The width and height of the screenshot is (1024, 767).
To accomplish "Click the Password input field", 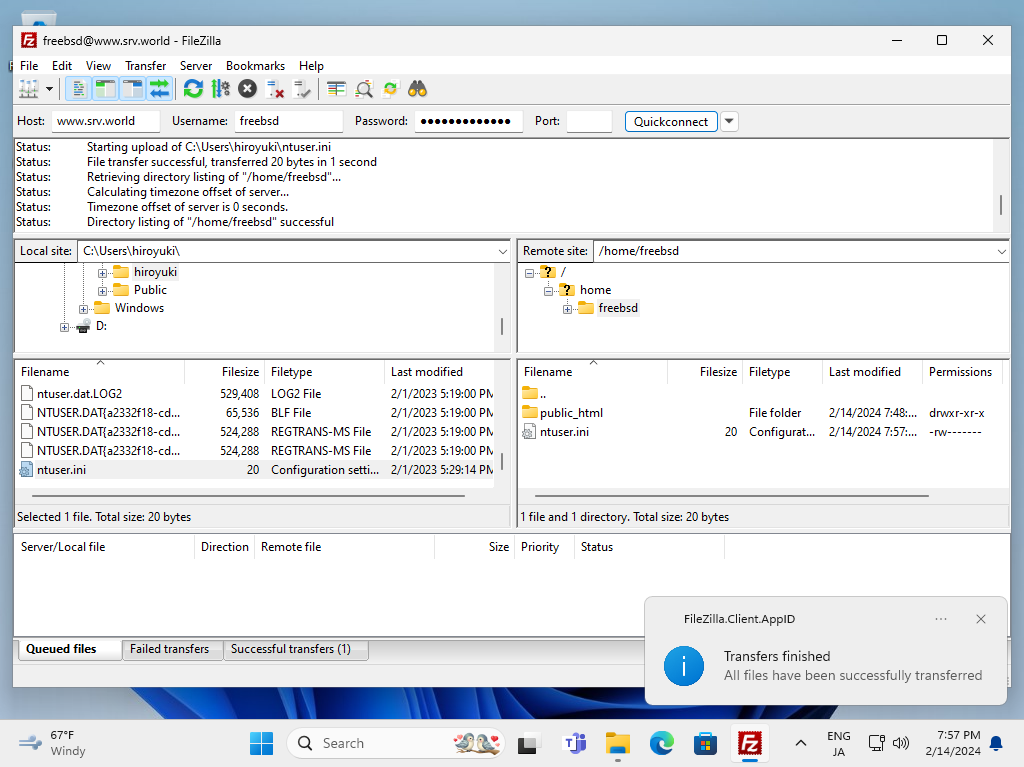I will (x=468, y=121).
